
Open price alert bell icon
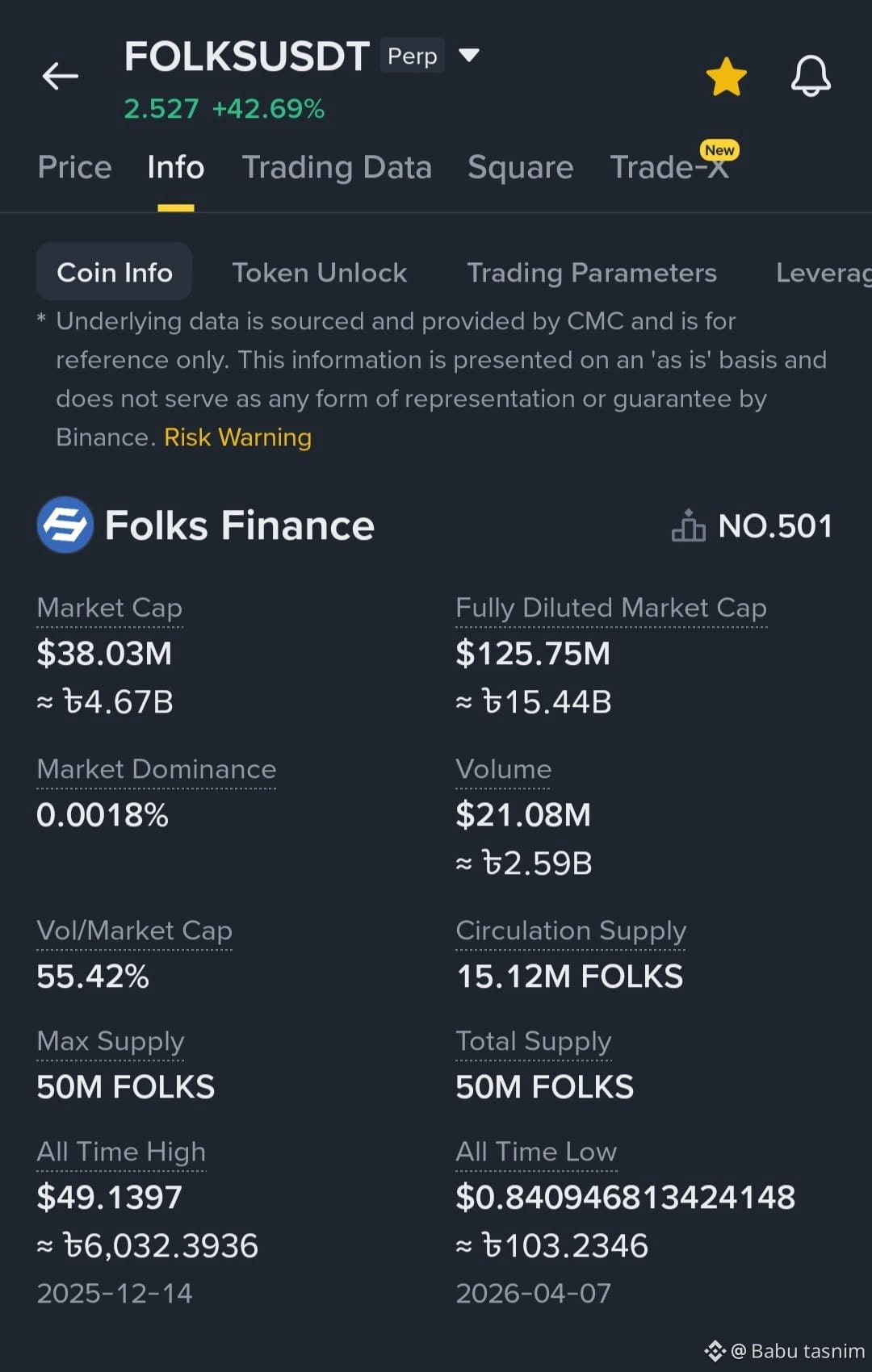coord(811,77)
